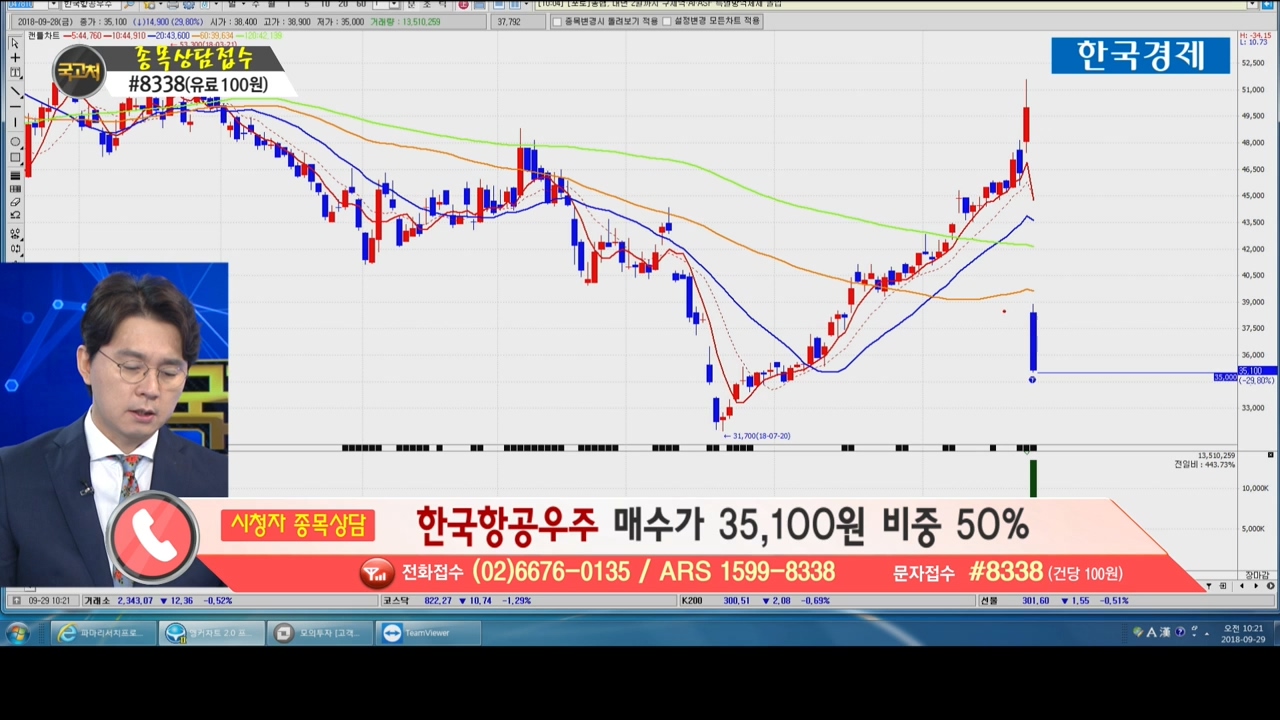Enable 설정변경 모든차트 적용 checkbox
Viewport: 1280px width, 720px height.
point(666,21)
